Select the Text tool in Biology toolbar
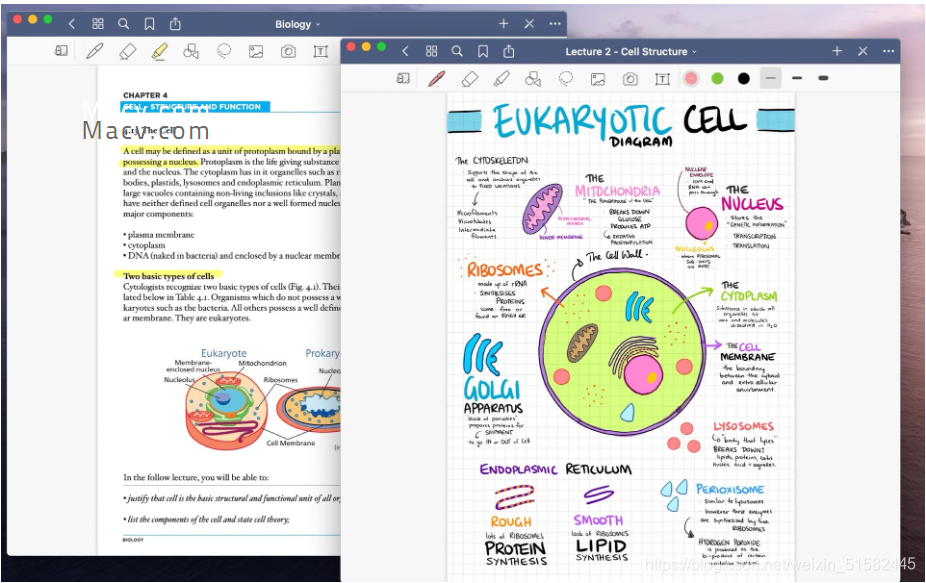 [321, 51]
